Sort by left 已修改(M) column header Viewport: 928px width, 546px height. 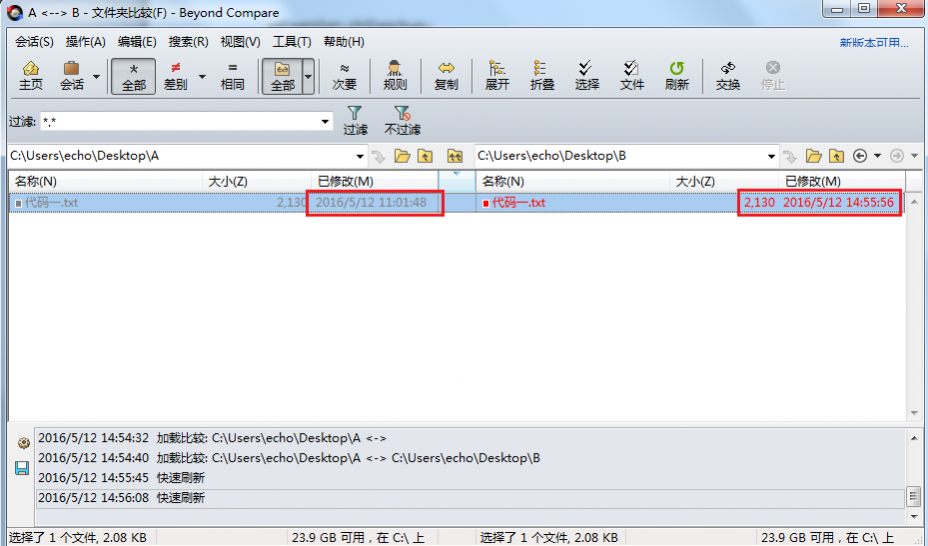tap(375, 181)
